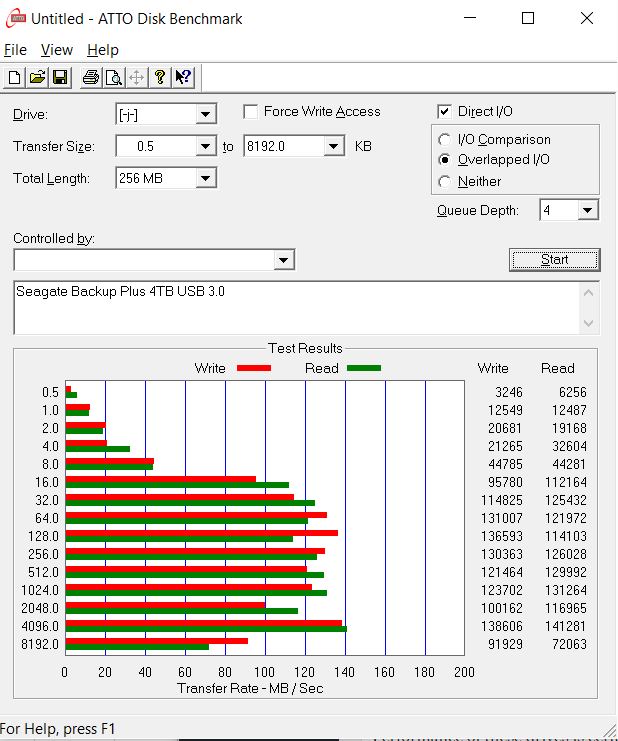Click the Print toolbar icon
The width and height of the screenshot is (618, 741).
91,77
